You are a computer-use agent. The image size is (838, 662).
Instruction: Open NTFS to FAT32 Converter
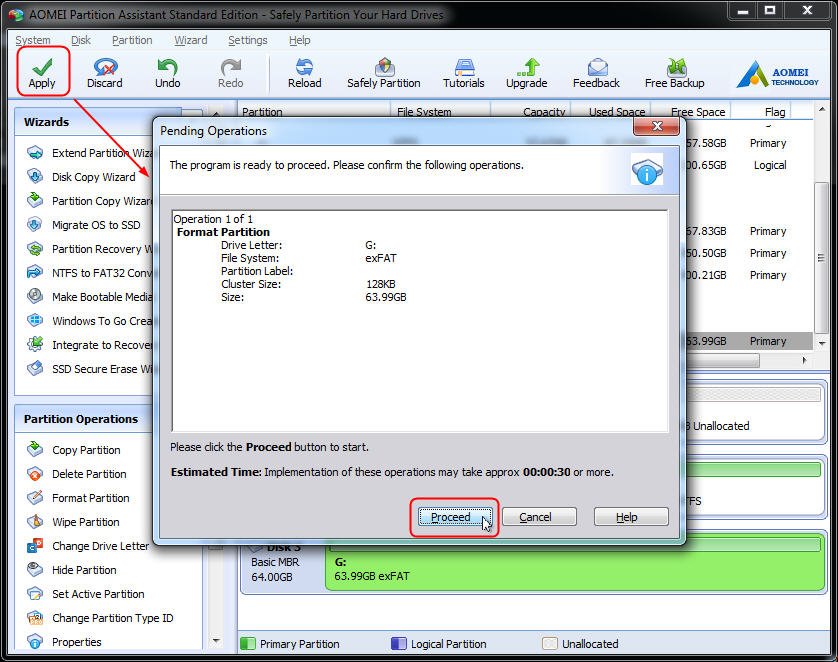[x=90, y=273]
